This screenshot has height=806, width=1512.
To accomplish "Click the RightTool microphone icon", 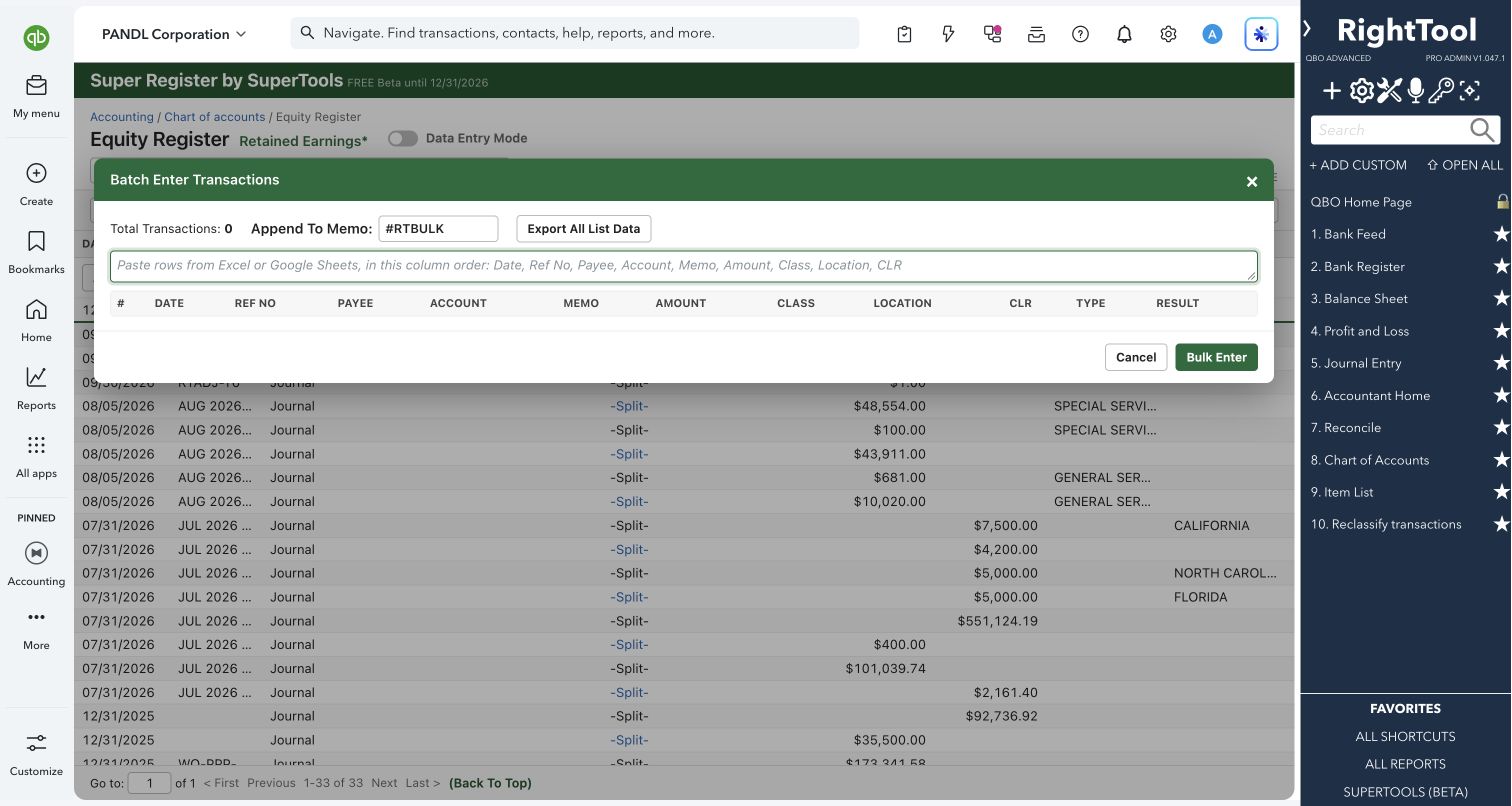I will [x=1415, y=92].
